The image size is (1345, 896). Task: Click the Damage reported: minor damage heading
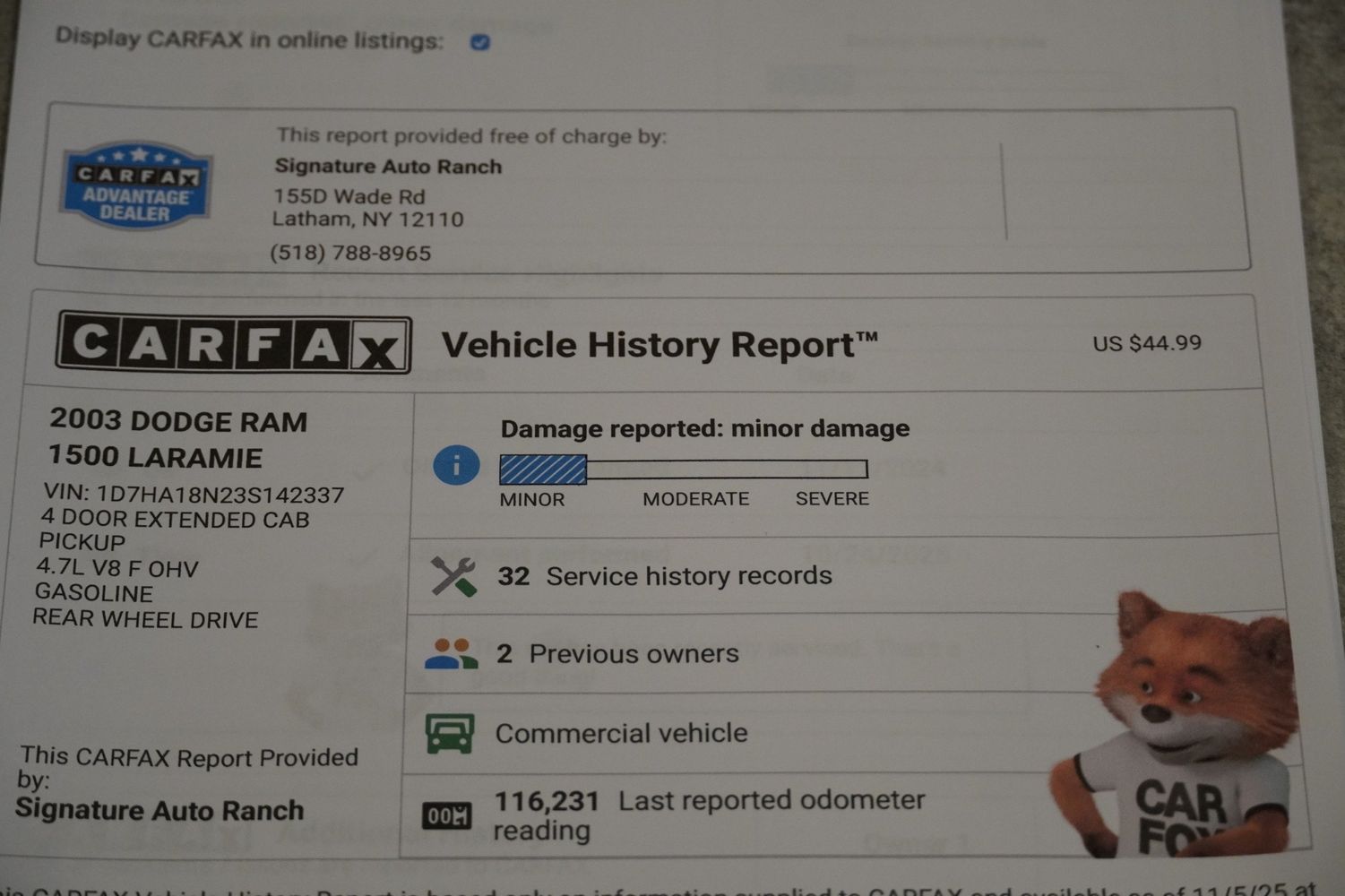click(x=704, y=428)
